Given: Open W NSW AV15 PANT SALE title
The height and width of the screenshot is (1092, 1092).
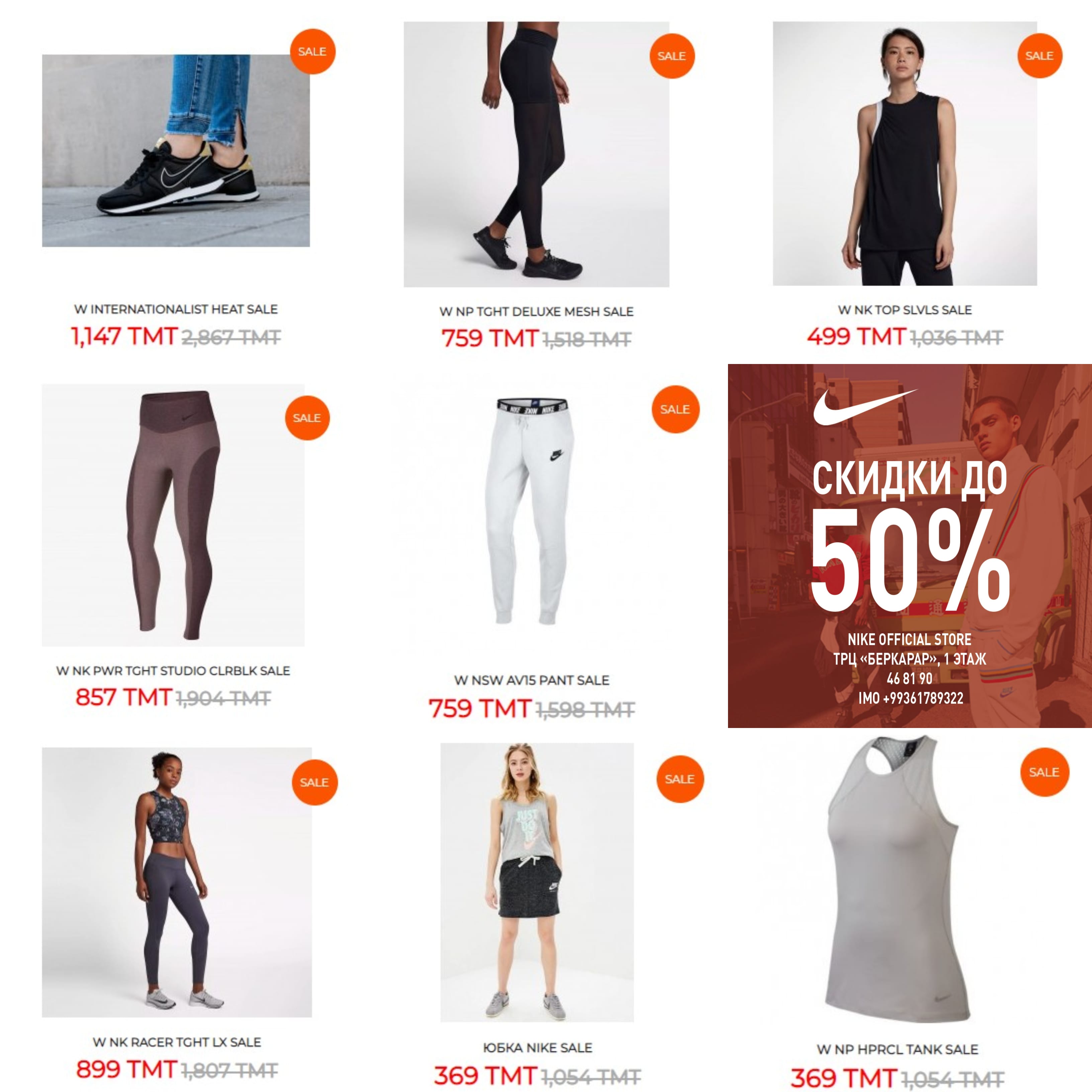Looking at the screenshot, I should pos(532,680).
